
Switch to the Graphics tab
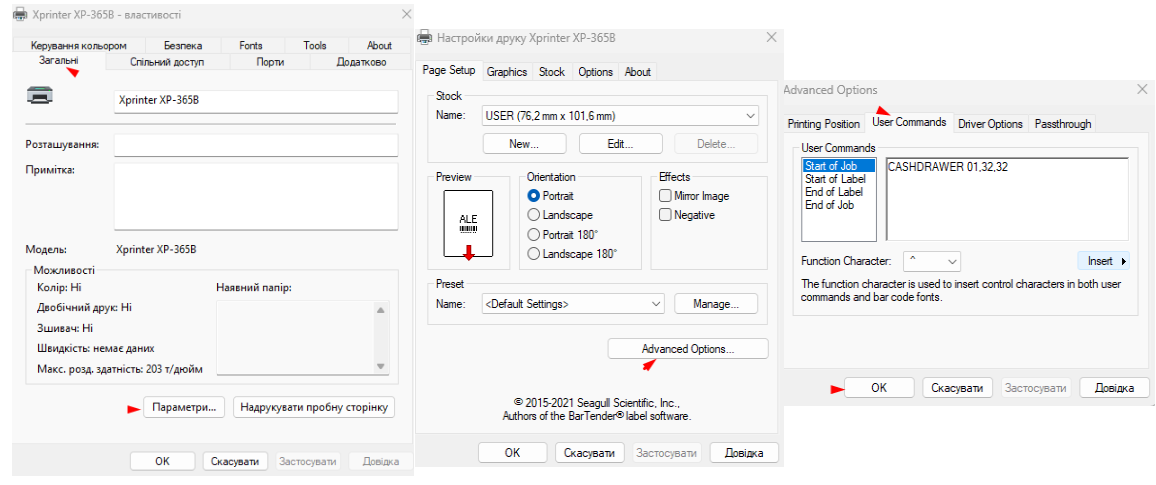pos(507,72)
